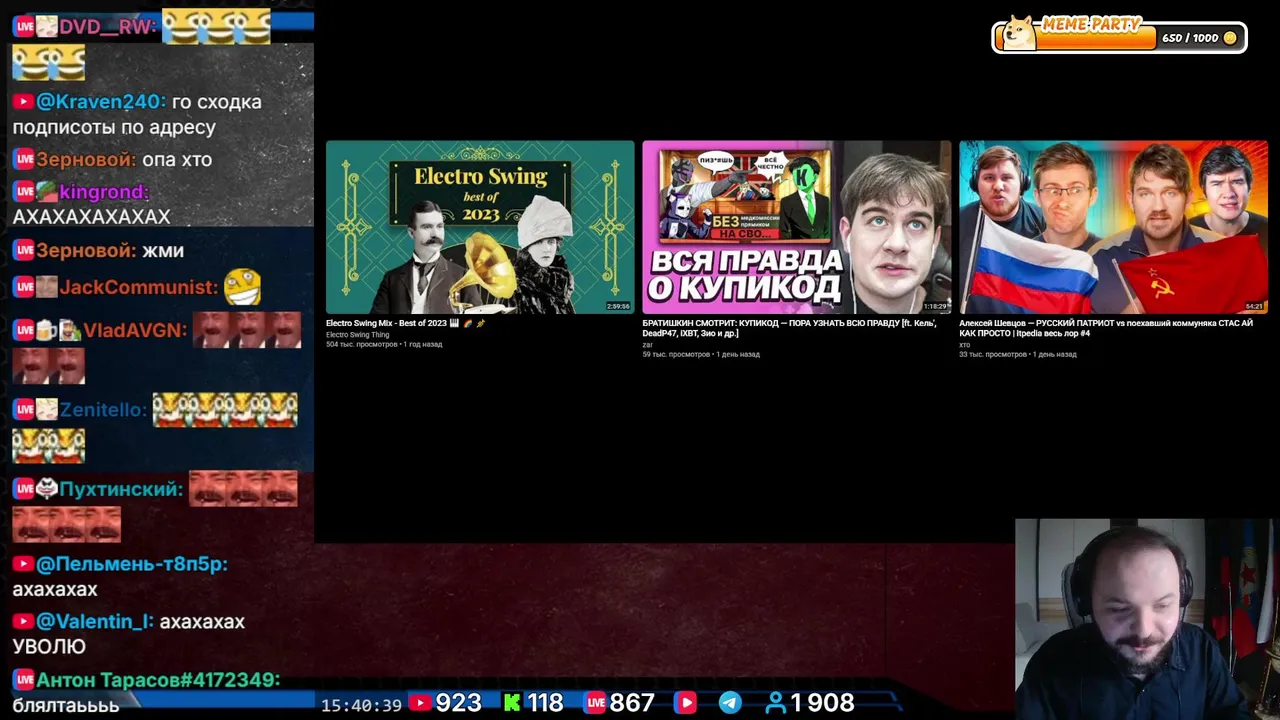Open the 'Electro Swing Mix - Best of 2023' title
Viewport: 1280px width, 720px height.
[x=405, y=323]
